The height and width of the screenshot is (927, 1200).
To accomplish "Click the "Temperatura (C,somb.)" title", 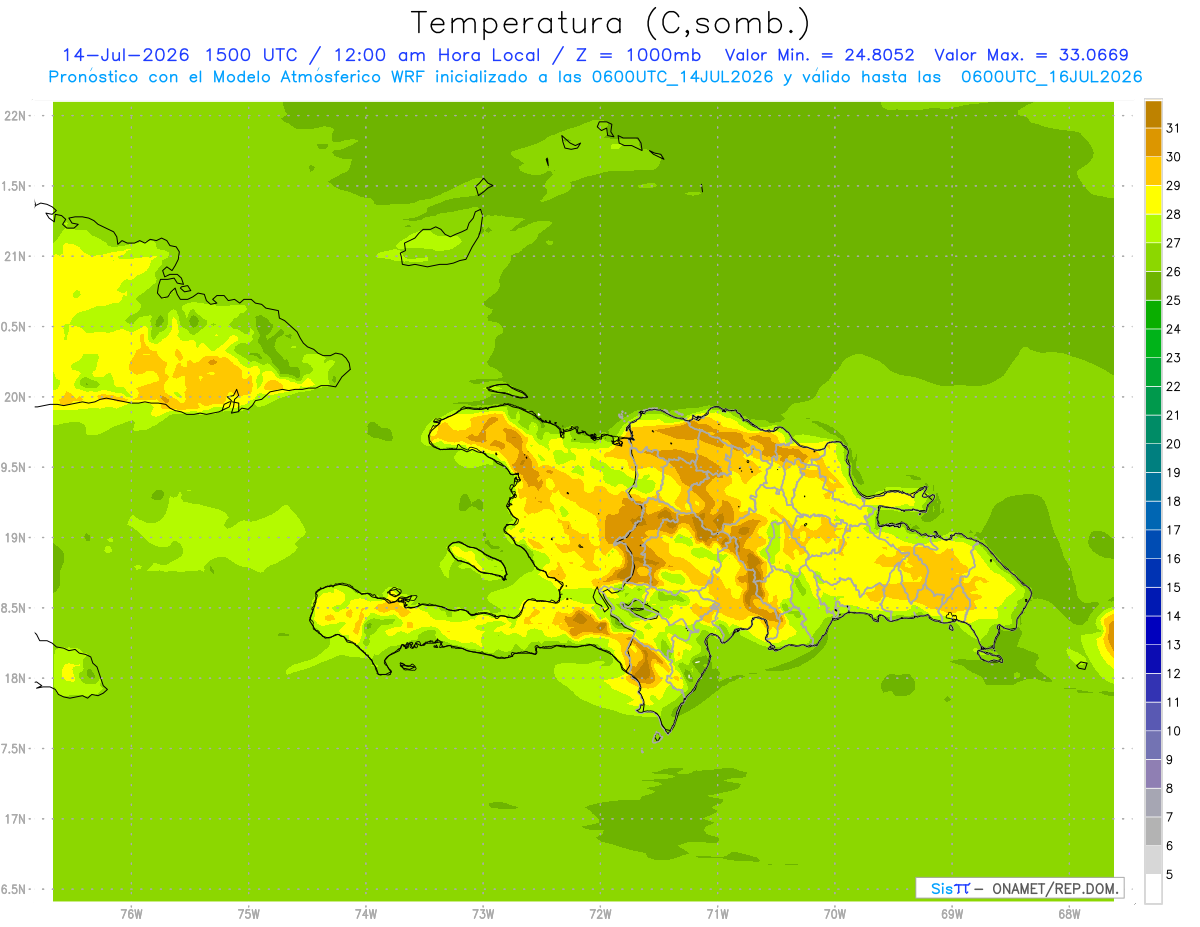I will coord(611,23).
